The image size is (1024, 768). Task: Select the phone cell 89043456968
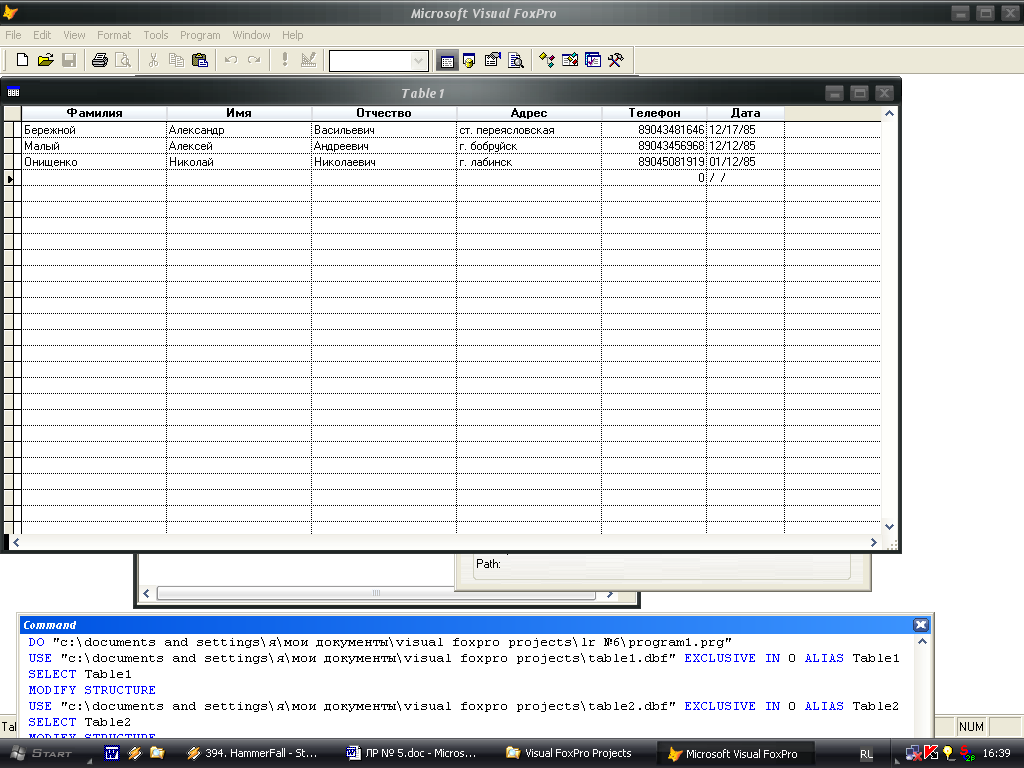(x=654, y=146)
